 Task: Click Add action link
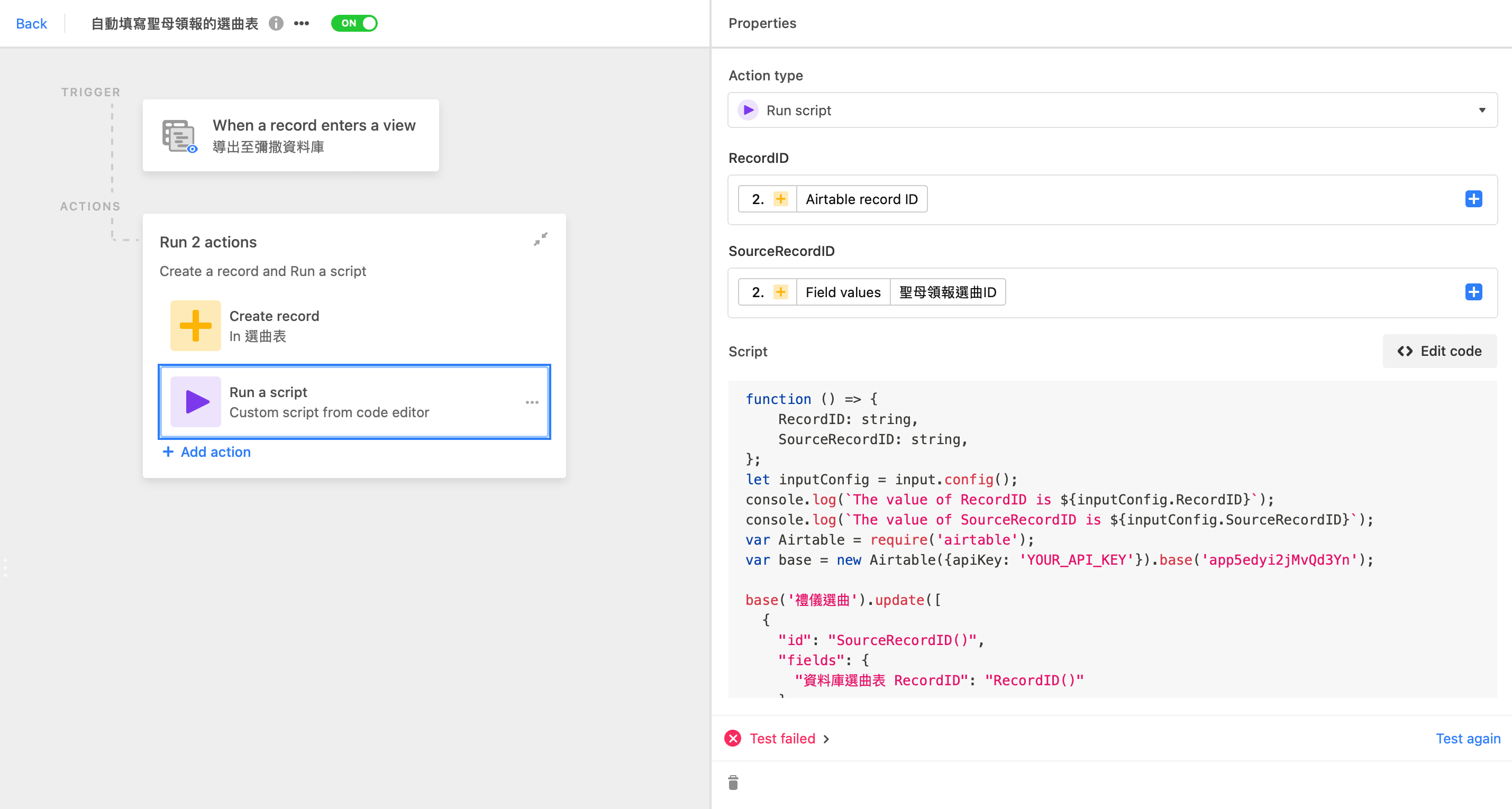207,452
